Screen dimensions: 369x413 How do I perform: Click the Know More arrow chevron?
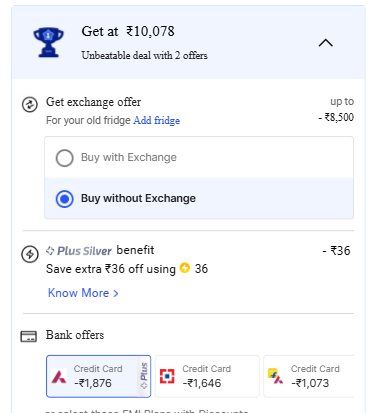pyautogui.click(x=116, y=293)
